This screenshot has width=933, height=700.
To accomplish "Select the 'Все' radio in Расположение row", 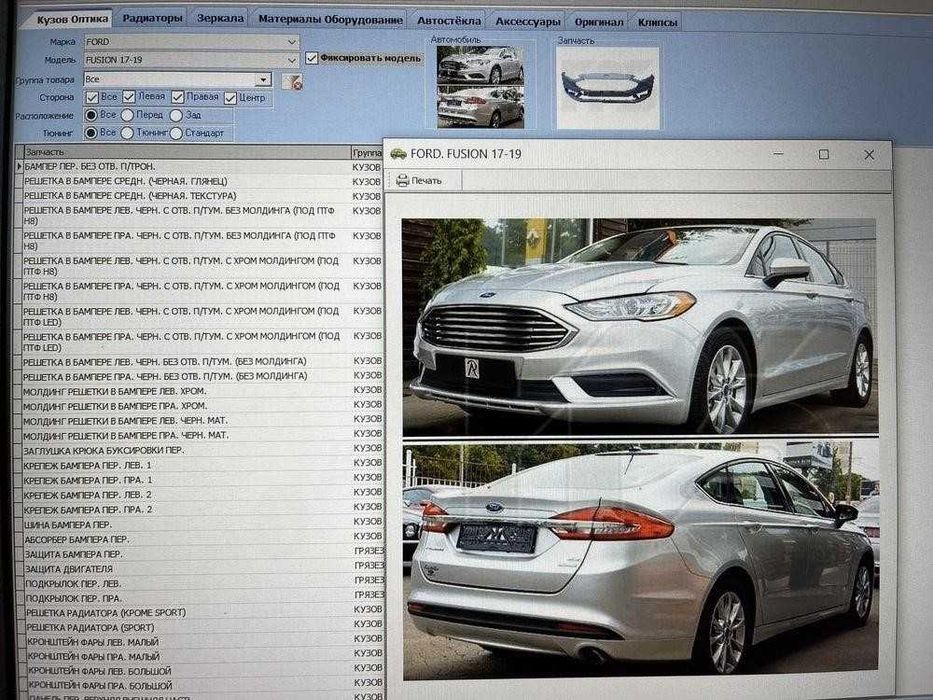I will [x=91, y=115].
